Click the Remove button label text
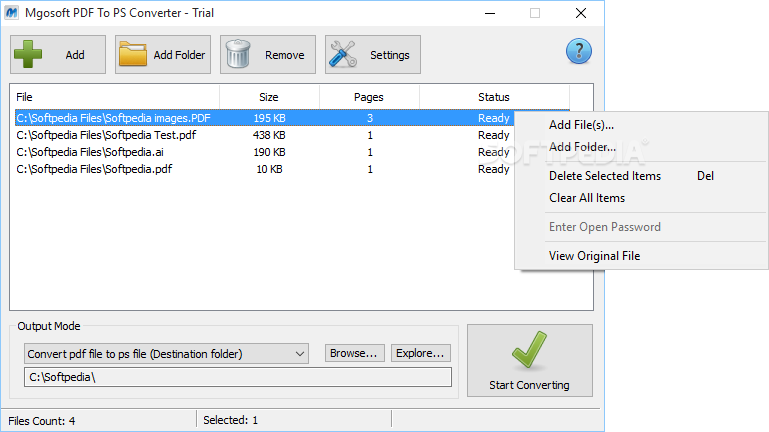 coord(285,55)
